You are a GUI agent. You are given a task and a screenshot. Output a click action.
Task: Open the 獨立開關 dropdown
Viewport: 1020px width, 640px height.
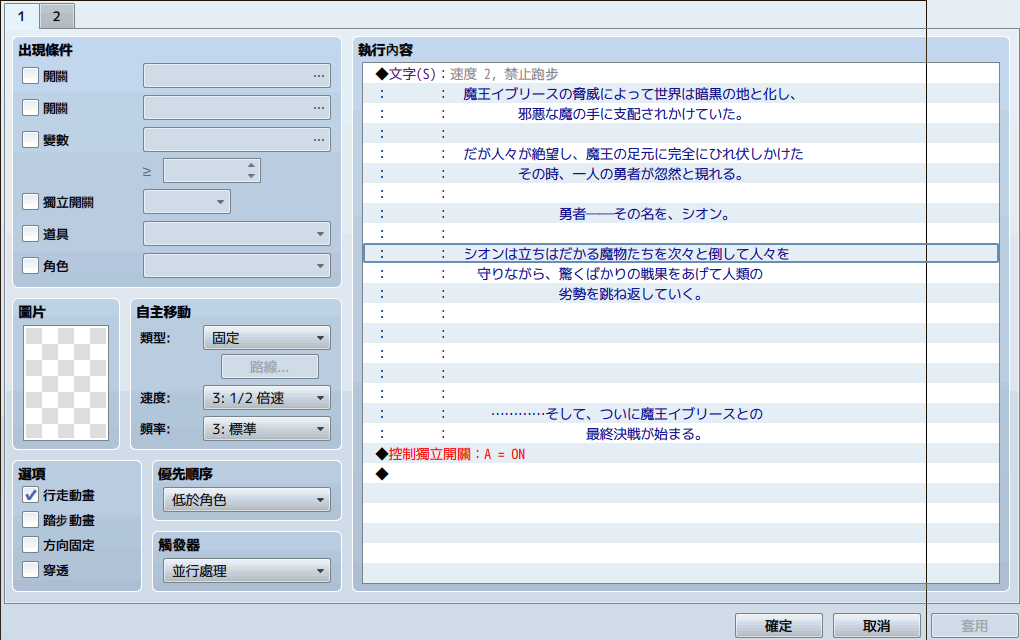(x=187, y=202)
